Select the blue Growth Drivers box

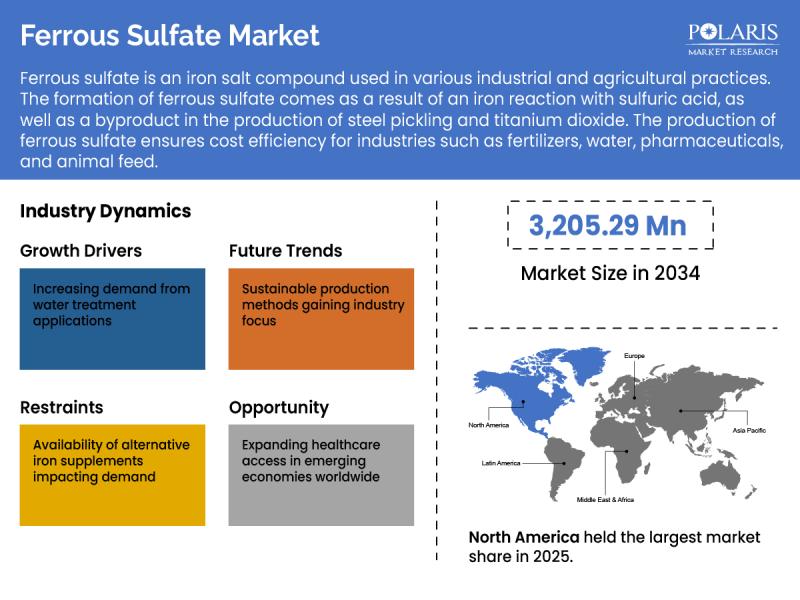pyautogui.click(x=112, y=318)
